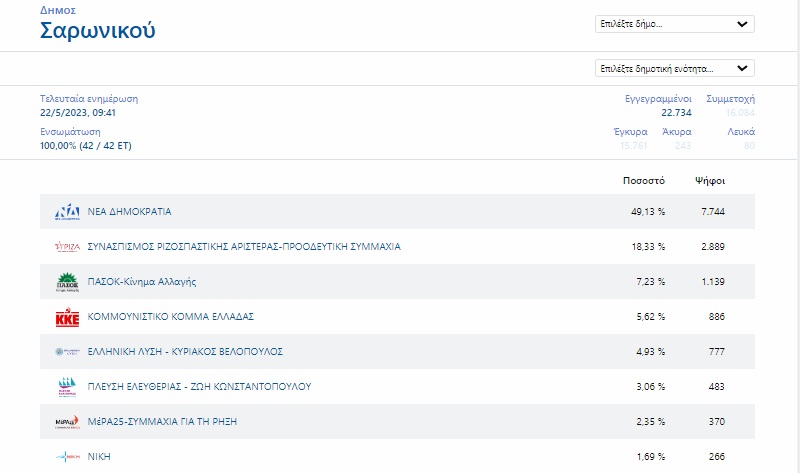Screen dimensions: 800x473
Task: Click the Δήμος label above the title
Action: [58, 11]
